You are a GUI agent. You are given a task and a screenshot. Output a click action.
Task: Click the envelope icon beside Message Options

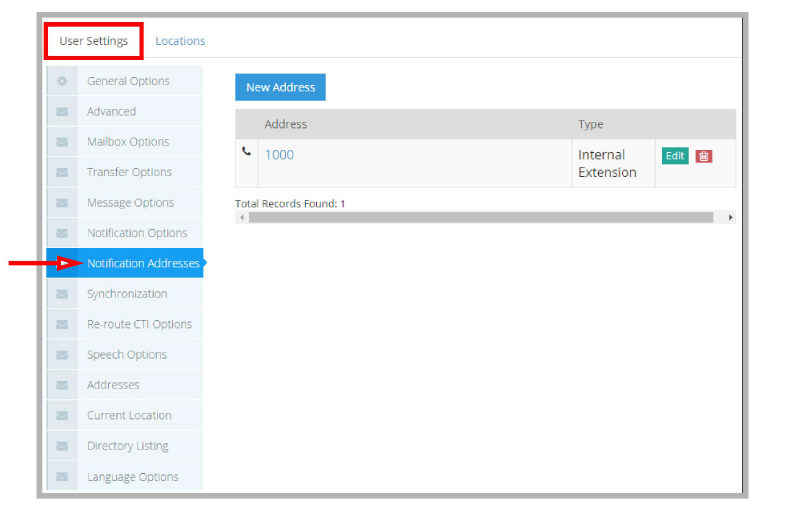[x=62, y=203]
